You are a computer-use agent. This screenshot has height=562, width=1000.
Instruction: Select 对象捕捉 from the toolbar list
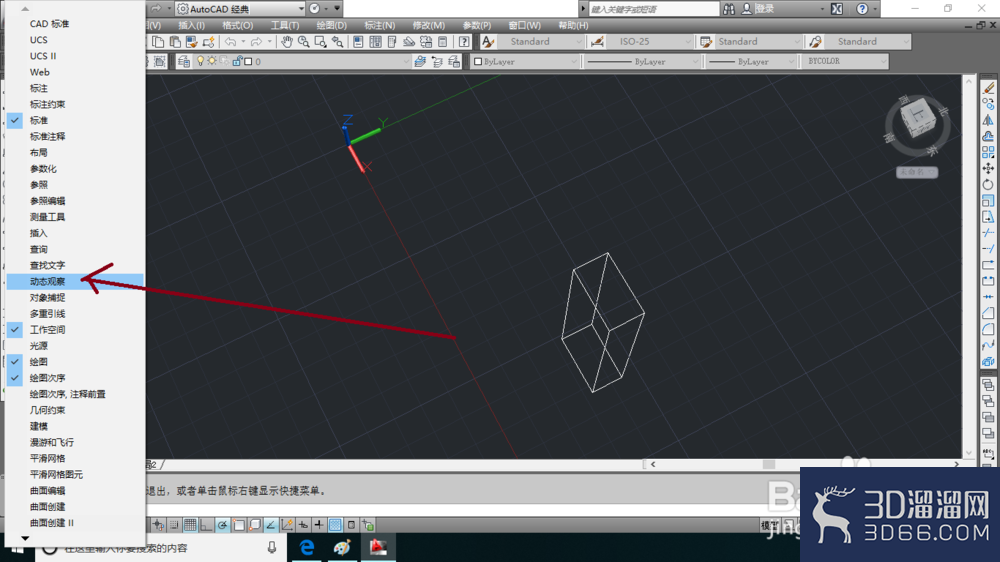tap(75, 298)
